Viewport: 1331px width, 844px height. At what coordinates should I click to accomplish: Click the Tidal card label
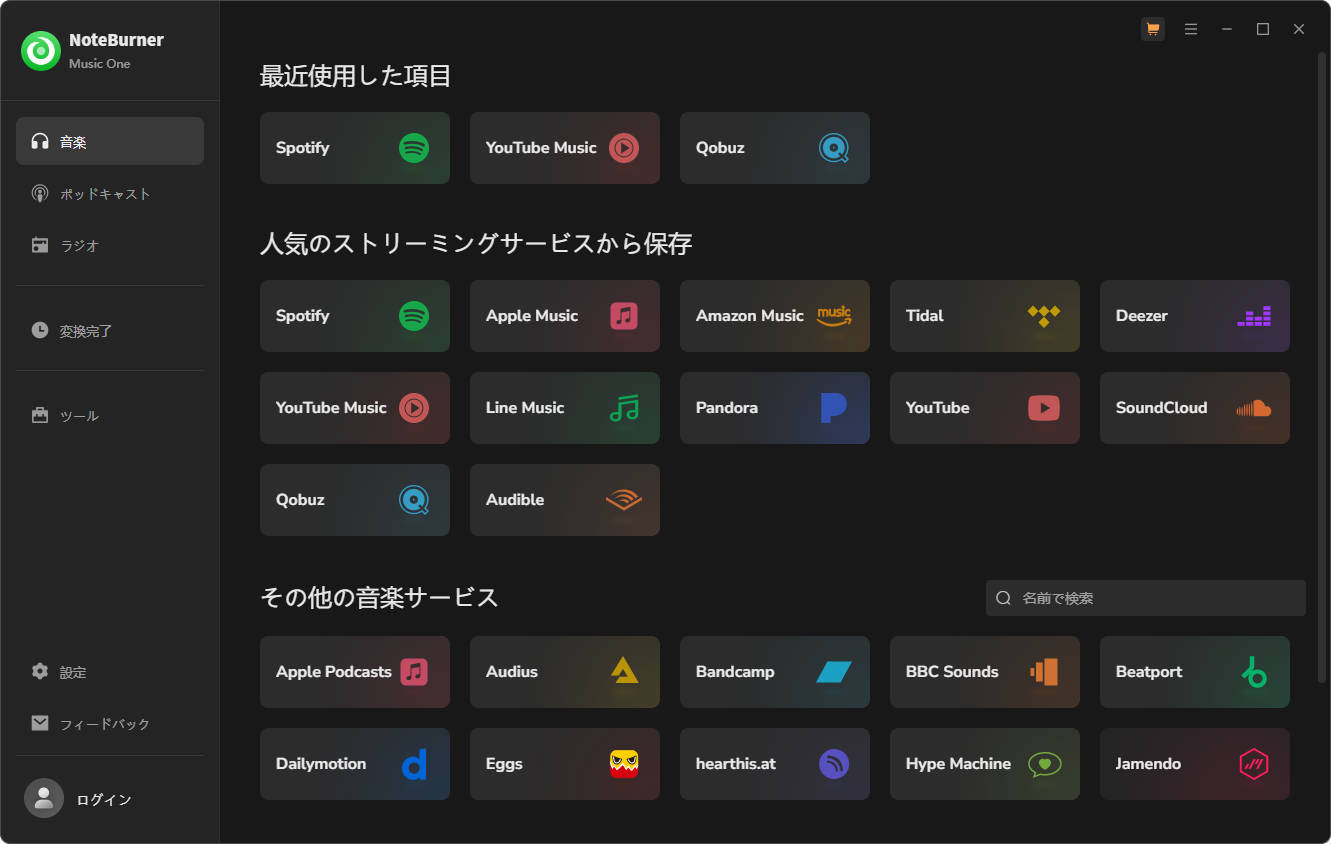925,316
